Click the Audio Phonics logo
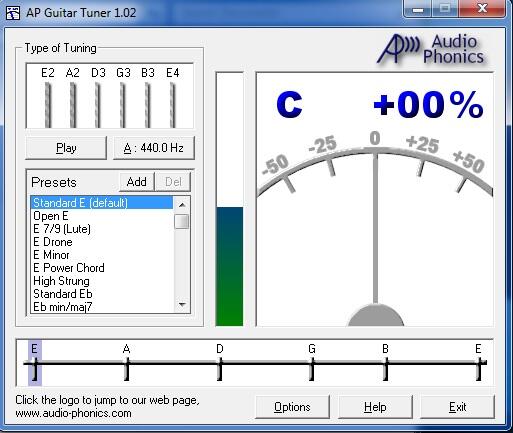The width and height of the screenshot is (513, 433). click(x=431, y=49)
